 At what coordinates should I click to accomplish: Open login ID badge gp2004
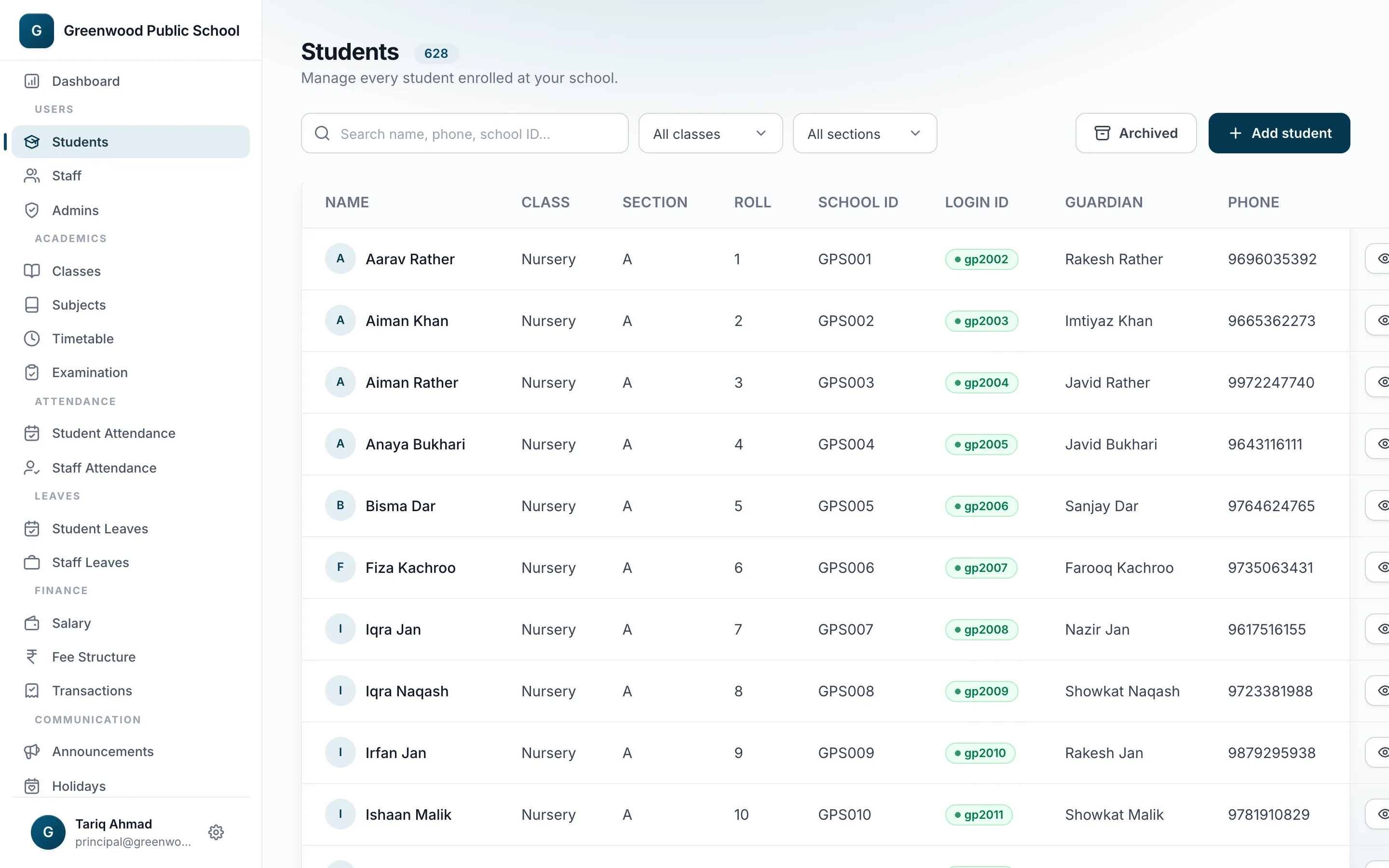981,382
